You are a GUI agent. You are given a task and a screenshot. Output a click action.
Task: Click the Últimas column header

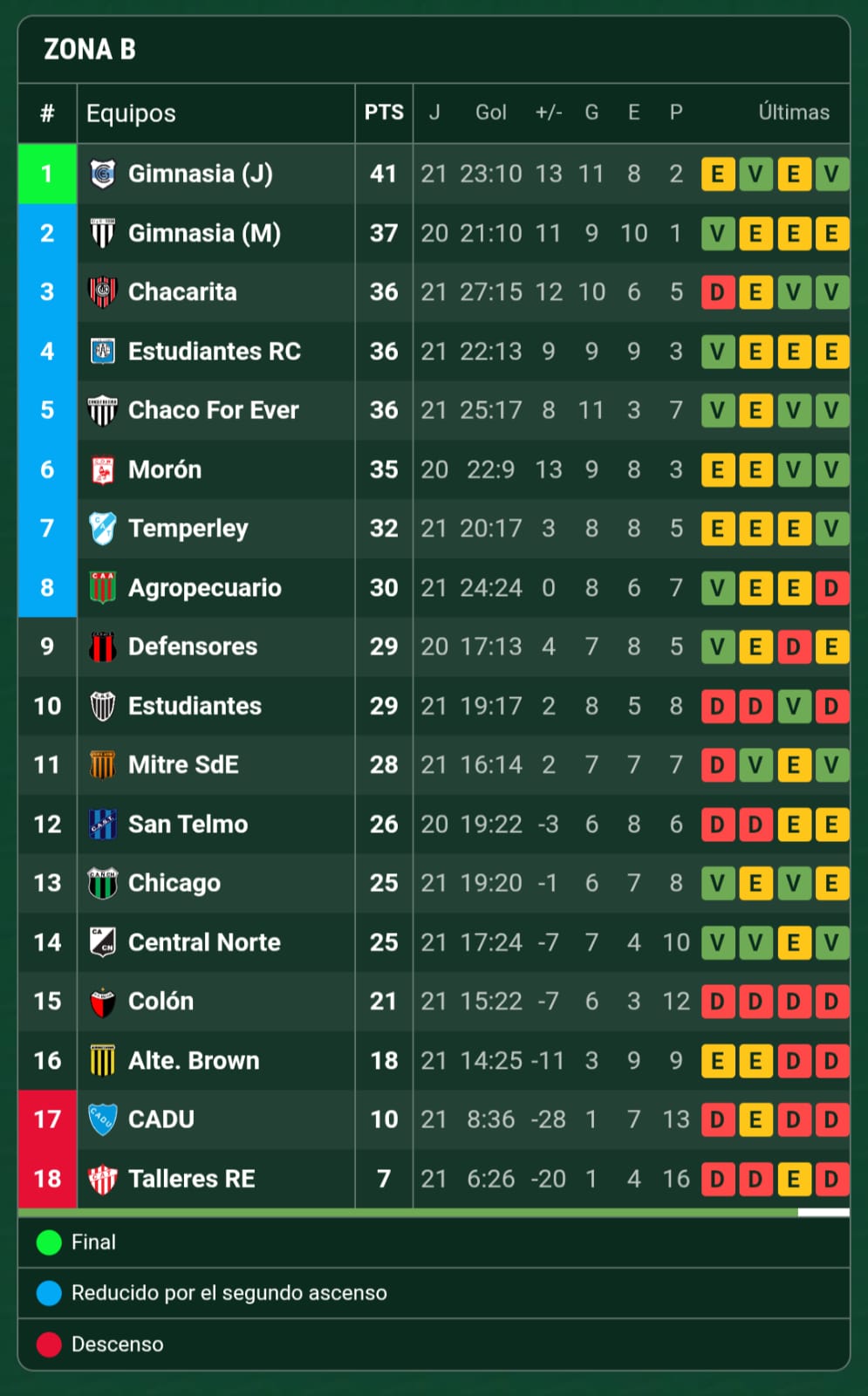click(x=793, y=113)
